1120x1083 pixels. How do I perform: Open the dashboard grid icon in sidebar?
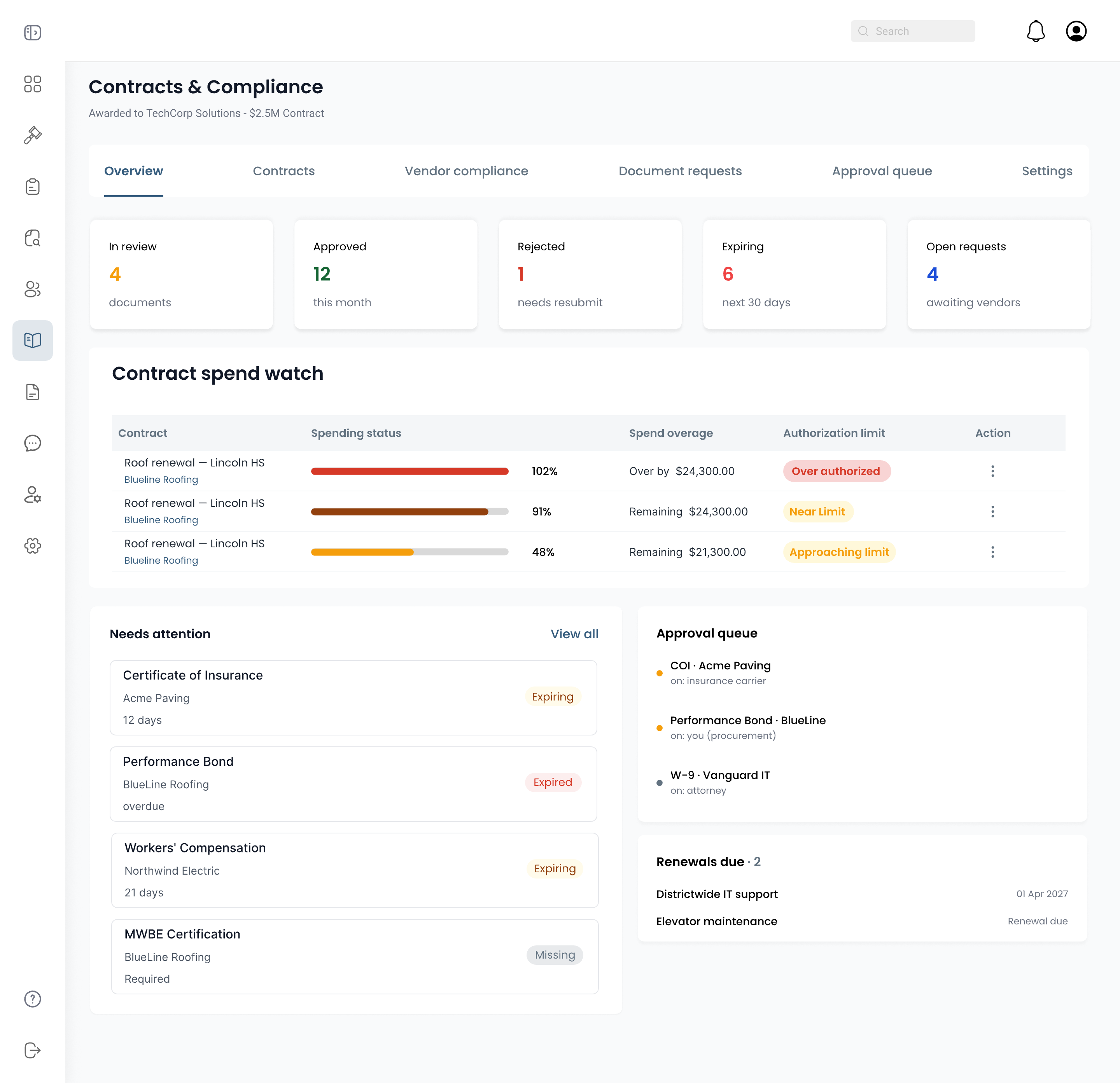[33, 84]
